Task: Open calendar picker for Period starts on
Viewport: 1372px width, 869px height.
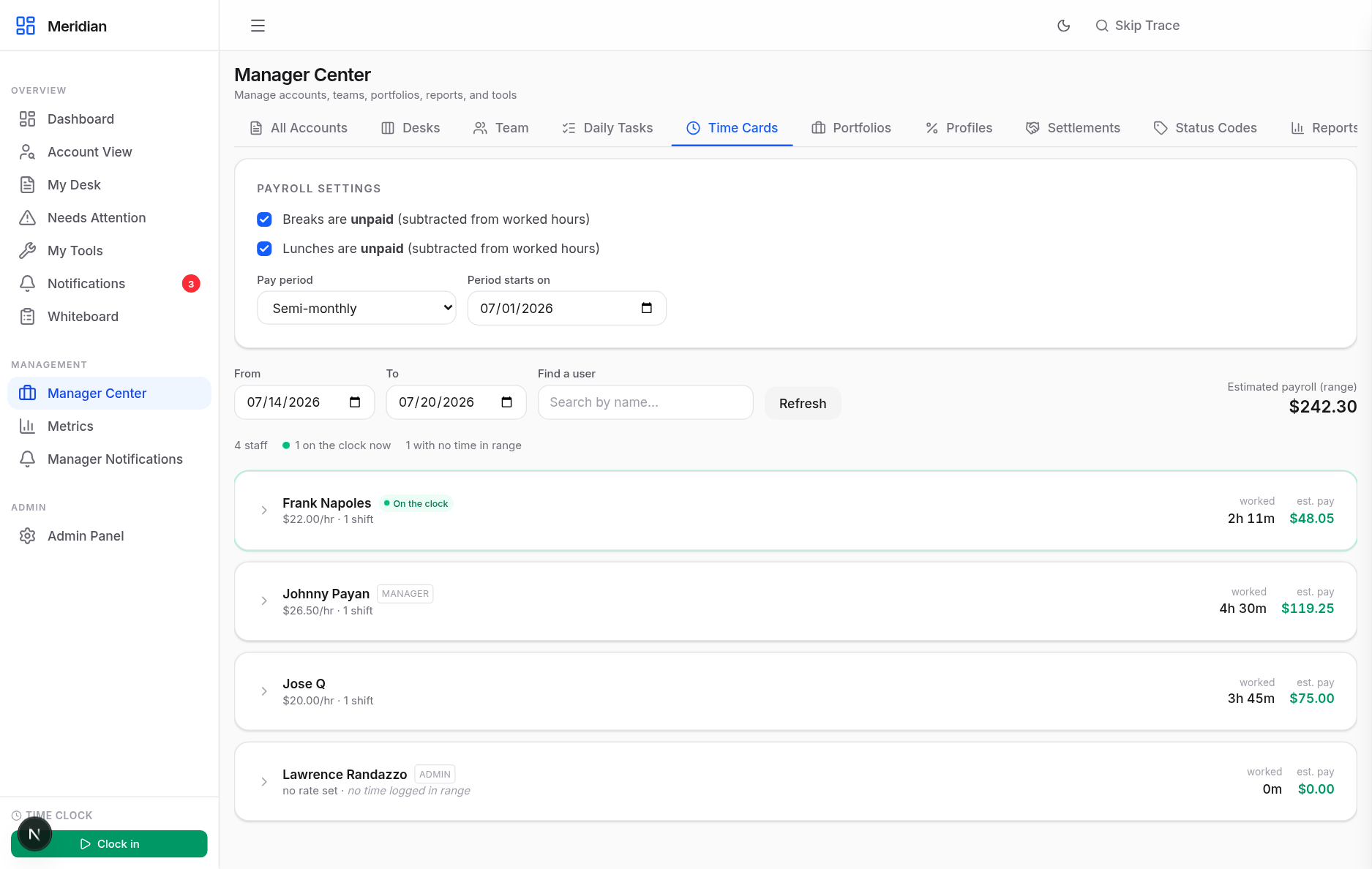Action: 647,308
